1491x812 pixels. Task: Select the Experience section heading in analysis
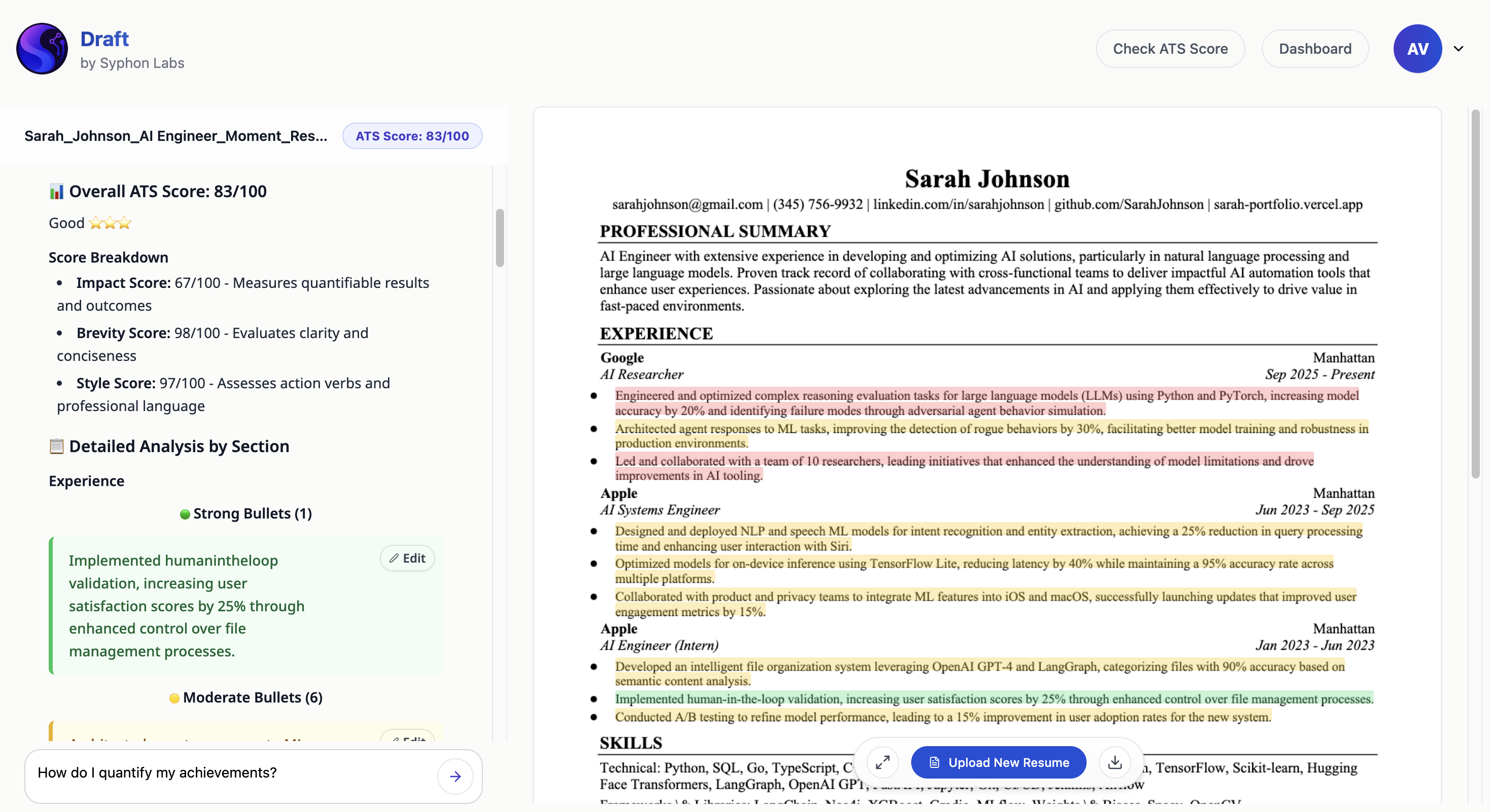pyautogui.click(x=86, y=481)
